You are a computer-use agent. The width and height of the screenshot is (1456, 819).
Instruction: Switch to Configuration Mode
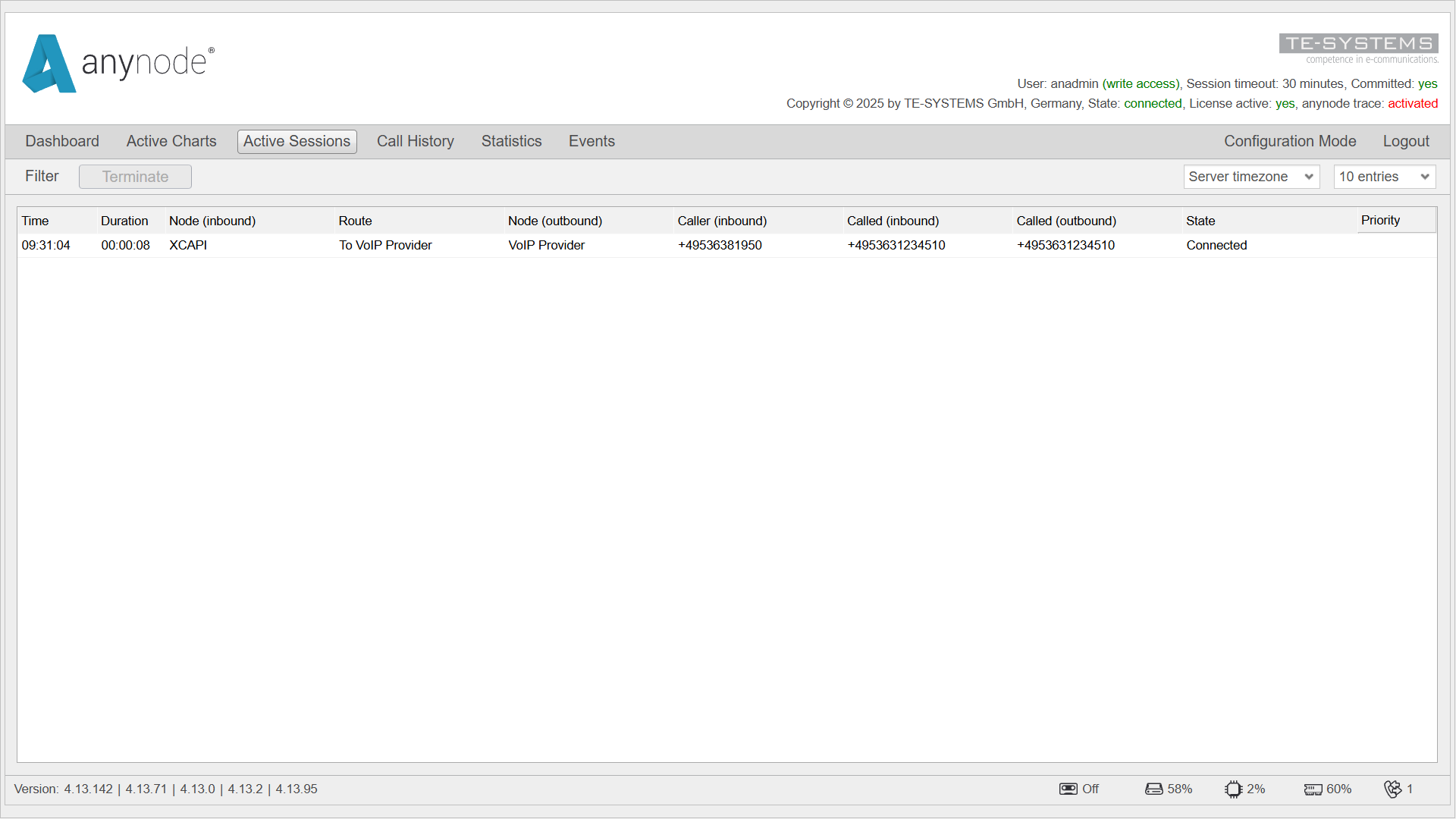tap(1289, 141)
